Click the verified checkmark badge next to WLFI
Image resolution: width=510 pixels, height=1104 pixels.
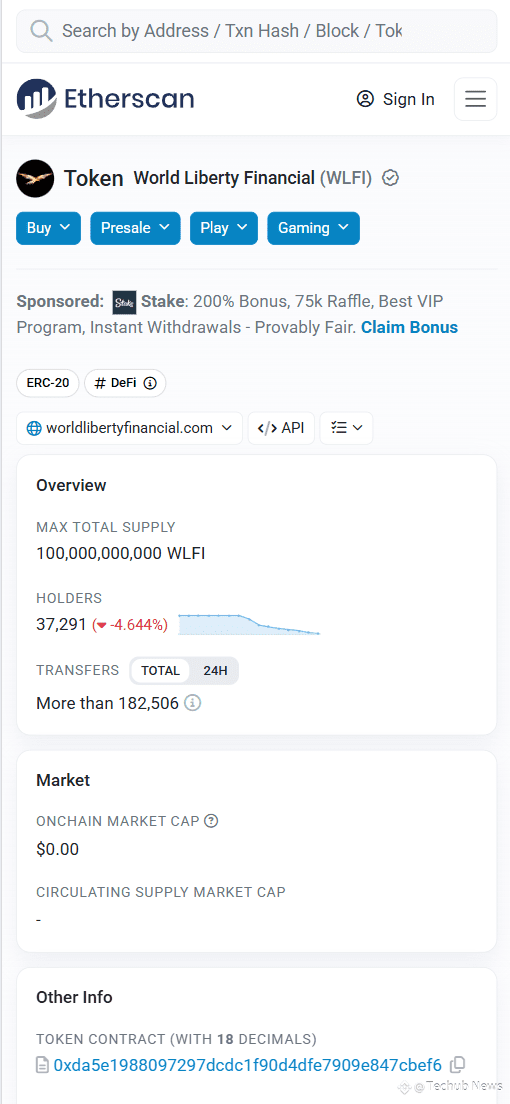pos(390,178)
